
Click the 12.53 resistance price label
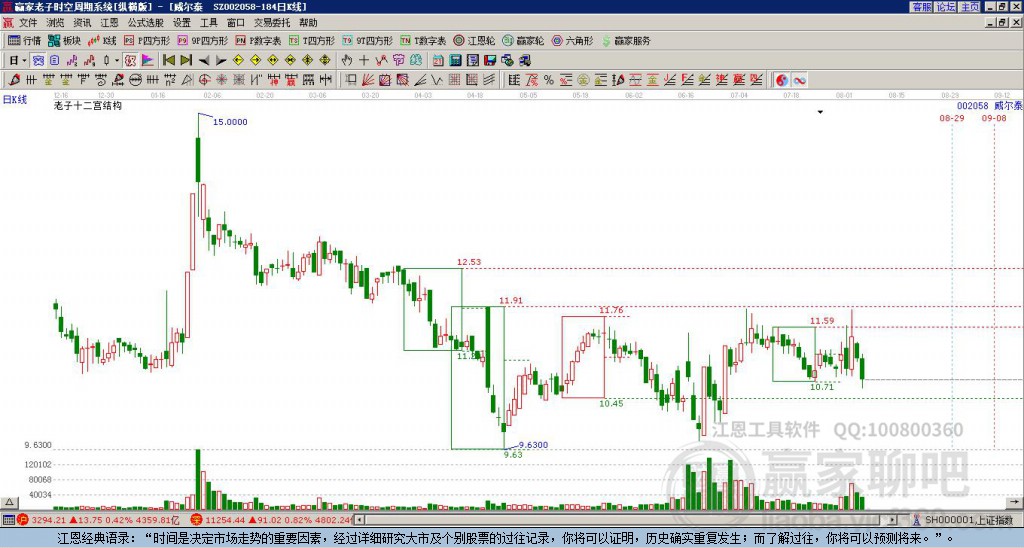(x=469, y=262)
